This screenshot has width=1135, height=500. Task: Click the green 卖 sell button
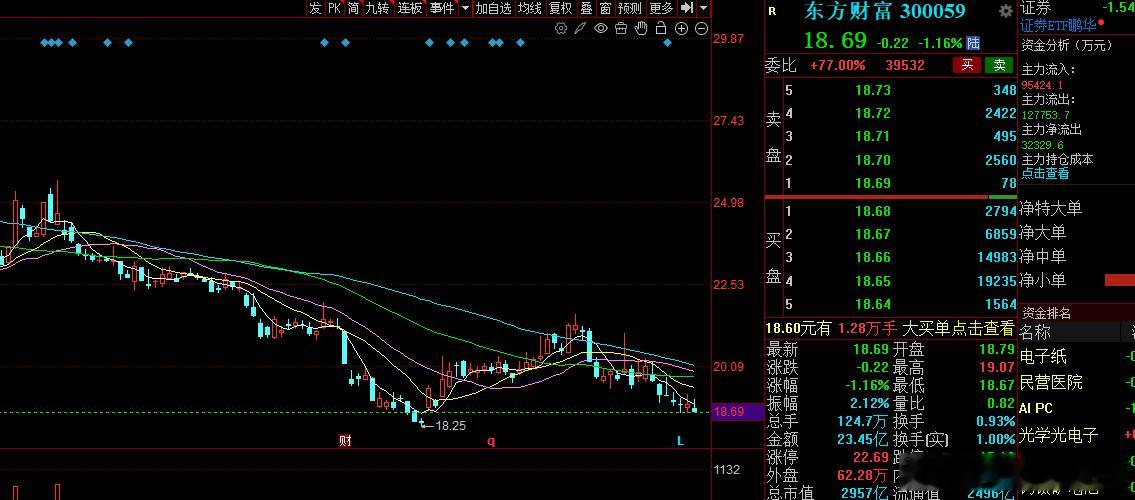(1000, 65)
